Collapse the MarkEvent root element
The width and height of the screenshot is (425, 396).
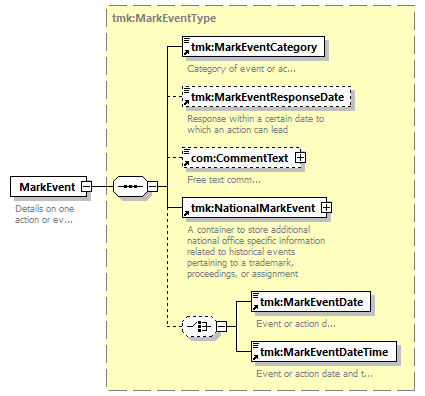tap(86, 186)
